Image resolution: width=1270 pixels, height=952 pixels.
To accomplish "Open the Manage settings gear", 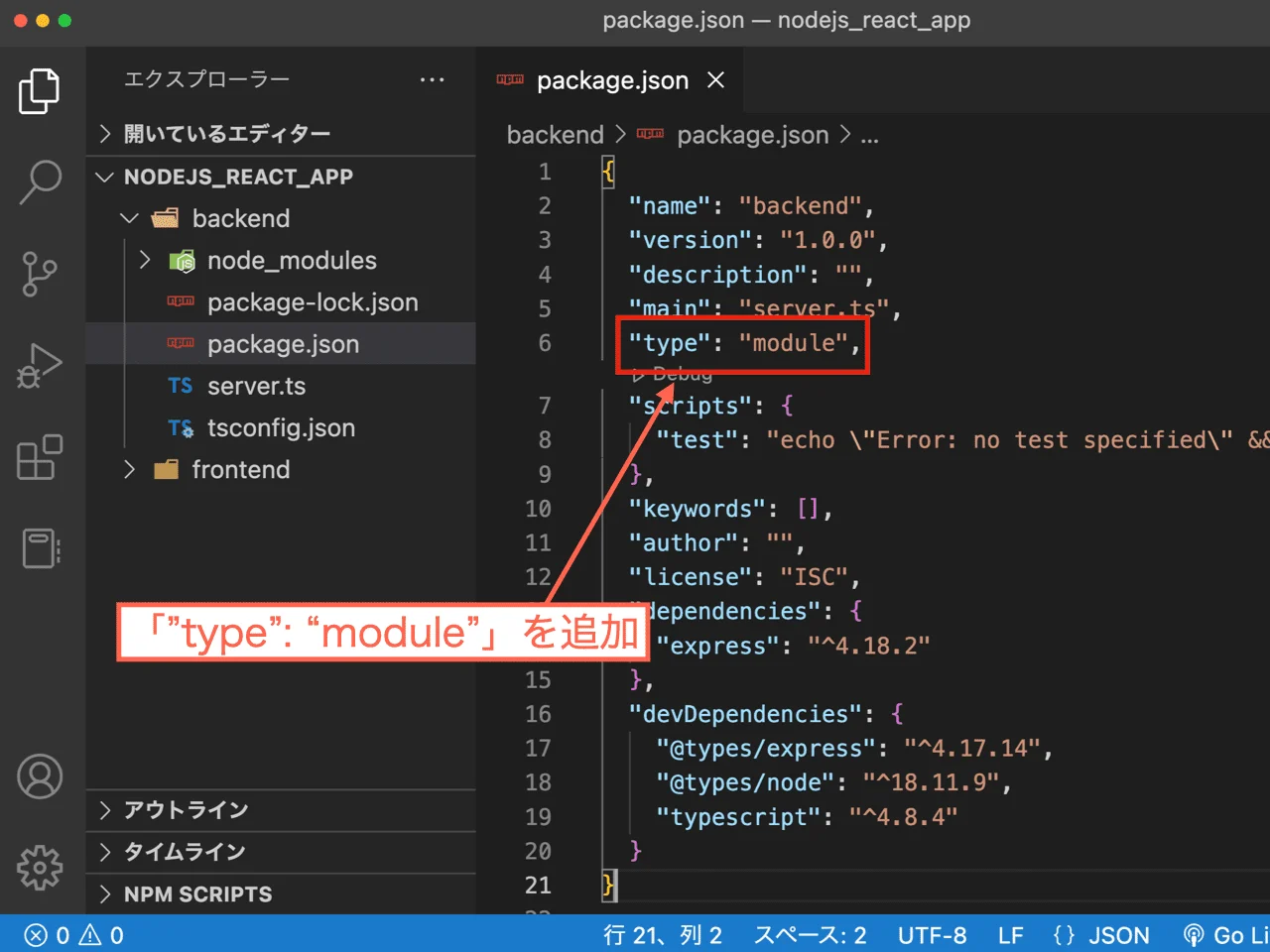I will pos(40,868).
